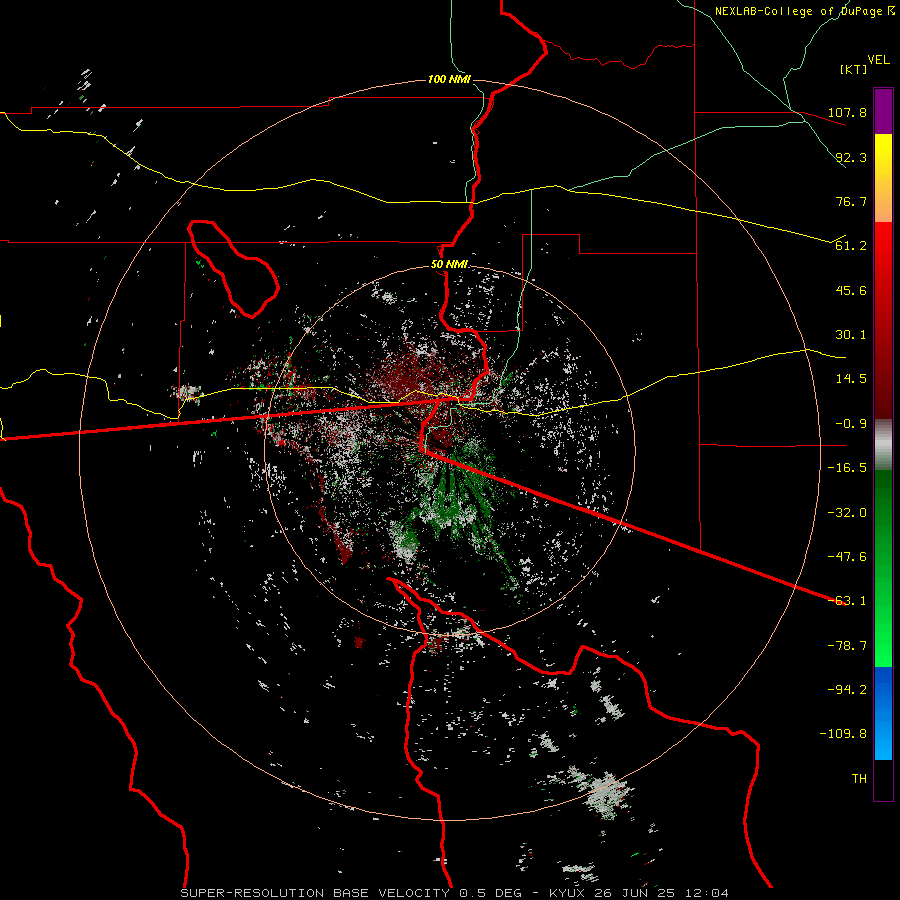900x900 pixels.
Task: Click the 76.7 scale value
Action: (851, 201)
